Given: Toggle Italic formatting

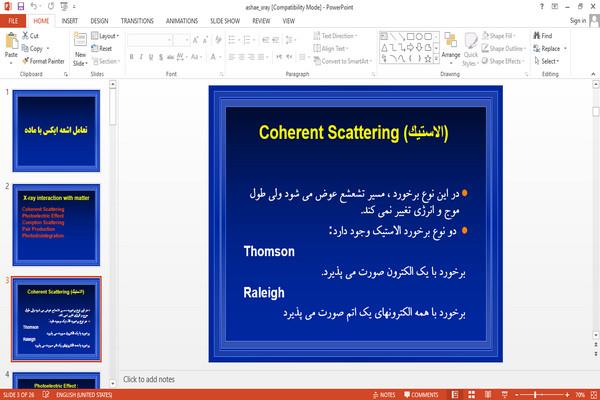Looking at the screenshot, I should [141, 57].
